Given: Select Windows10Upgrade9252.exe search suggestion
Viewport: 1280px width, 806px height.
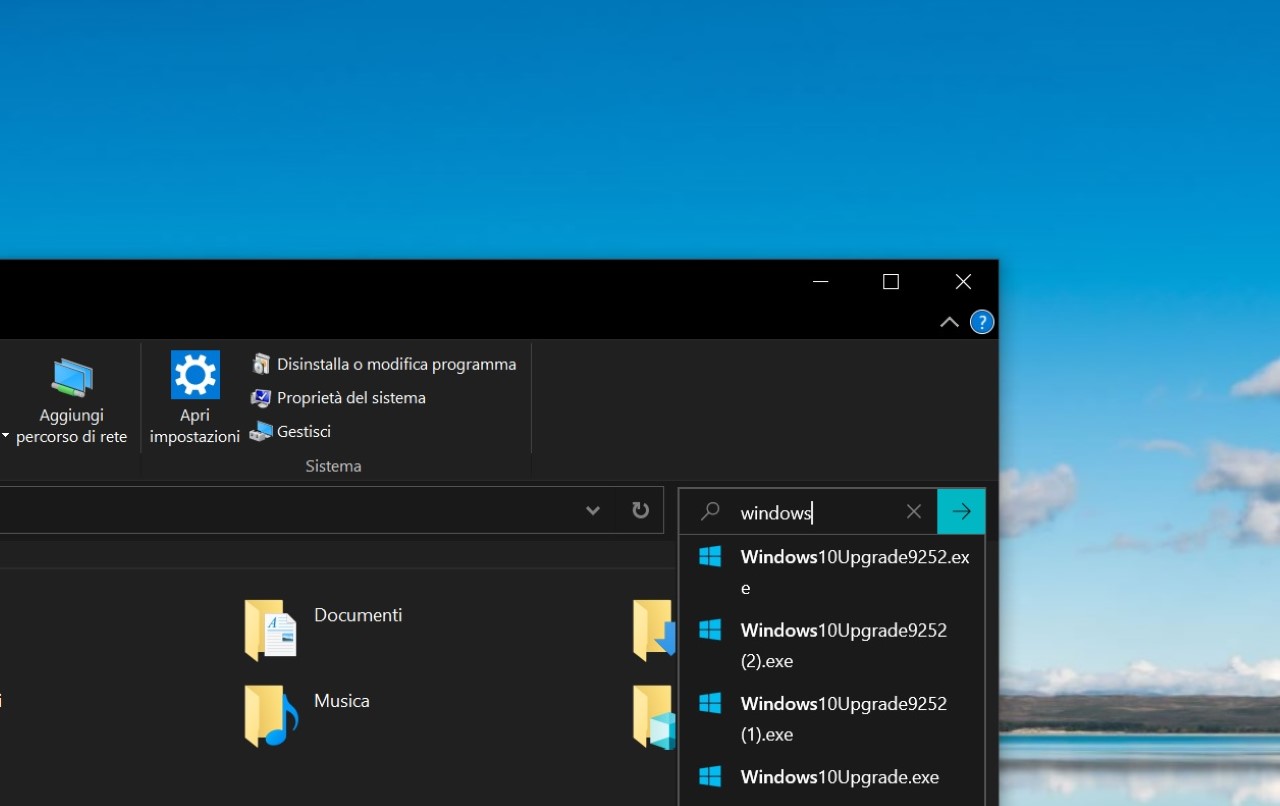Looking at the screenshot, I should point(832,572).
